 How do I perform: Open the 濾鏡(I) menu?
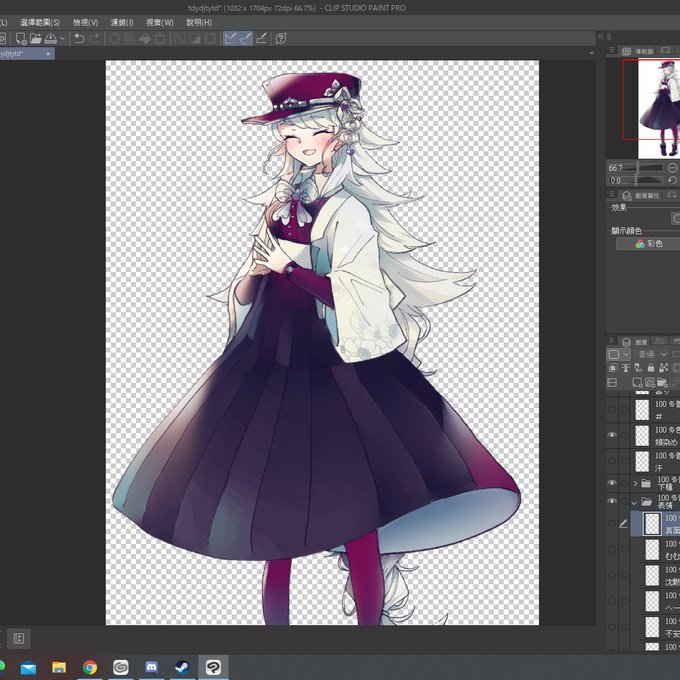click(122, 23)
